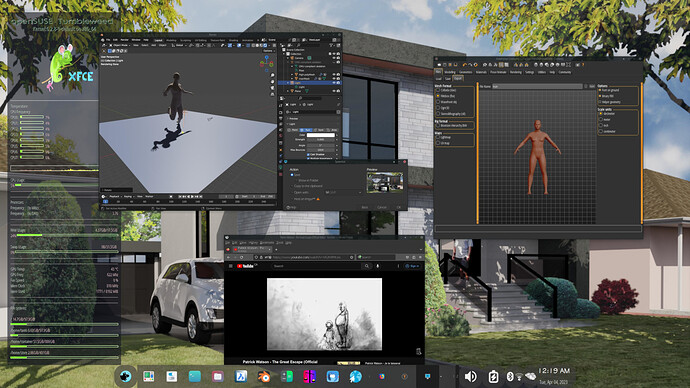Click the light Color swatch in Blender
690x388 pixels.
pyautogui.click(x=321, y=135)
